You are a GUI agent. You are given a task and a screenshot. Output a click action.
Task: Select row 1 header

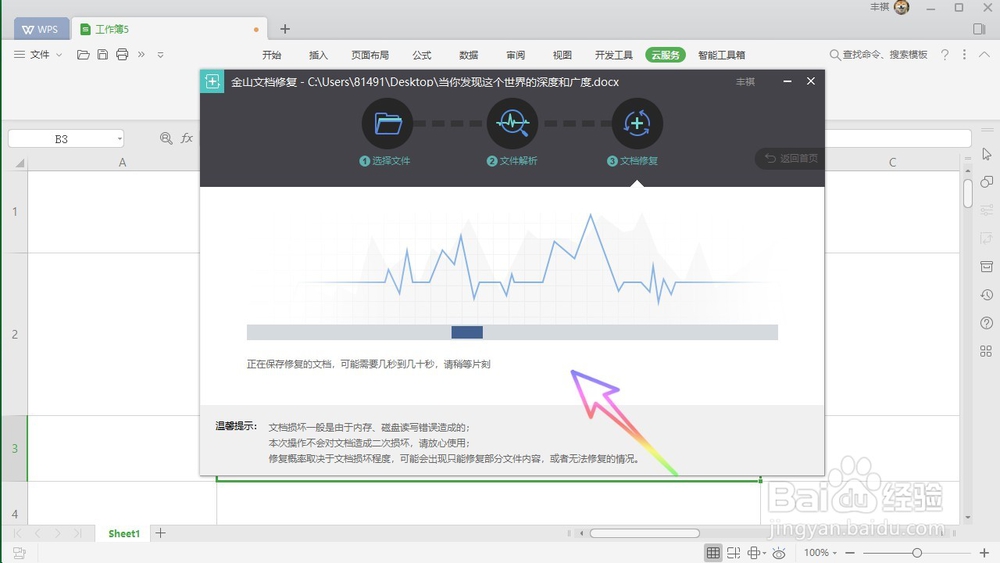[15, 211]
